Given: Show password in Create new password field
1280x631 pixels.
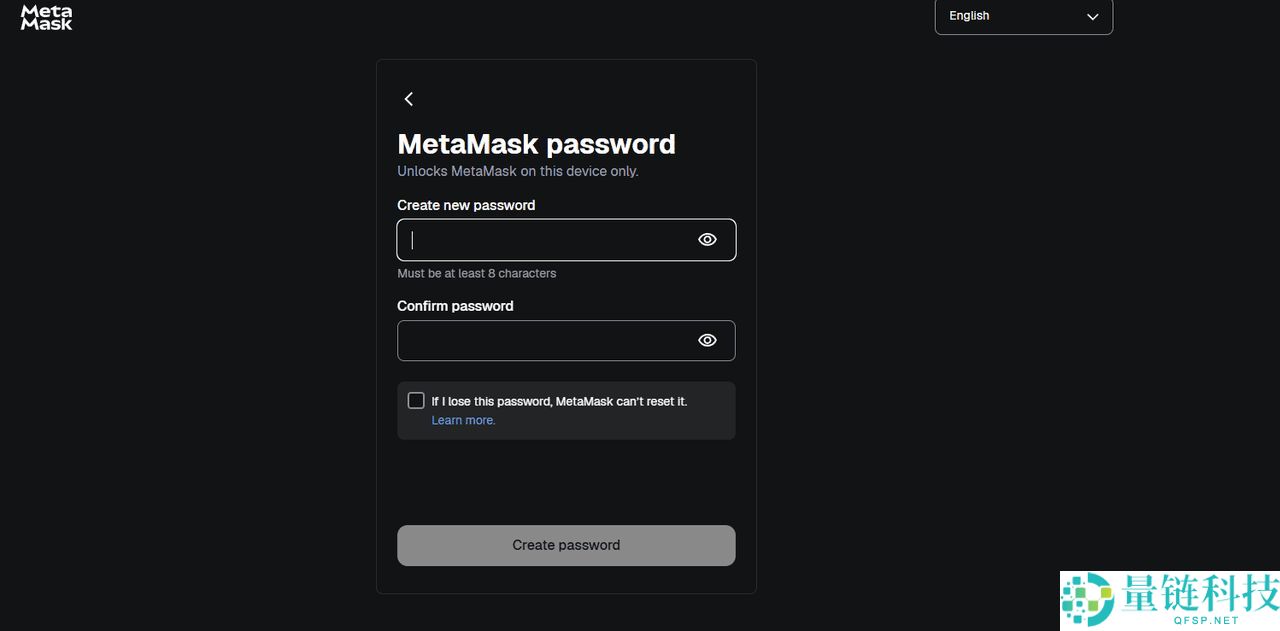Looking at the screenshot, I should point(707,239).
